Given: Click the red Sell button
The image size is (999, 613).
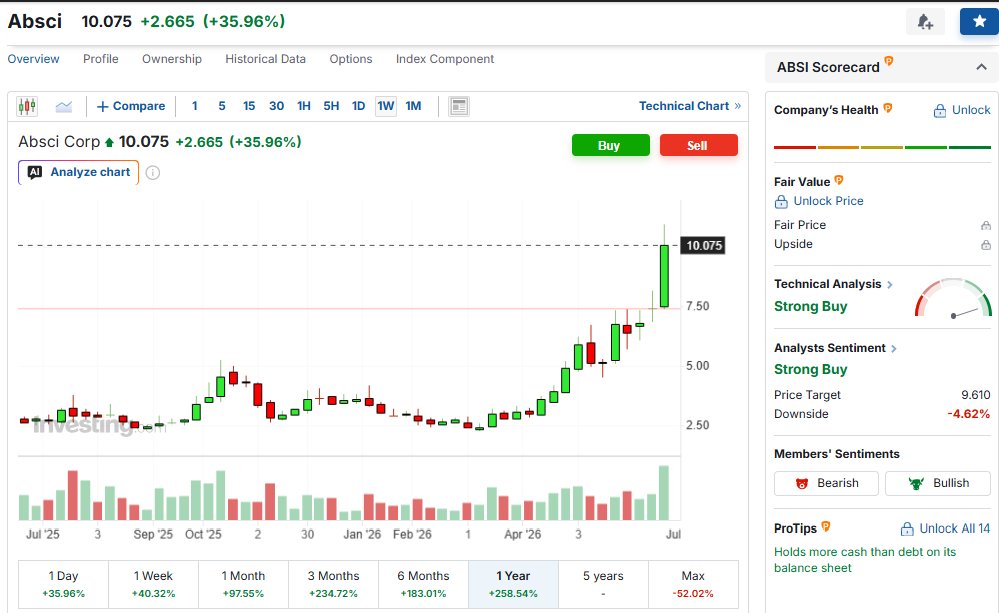Looking at the screenshot, I should tap(699, 145).
